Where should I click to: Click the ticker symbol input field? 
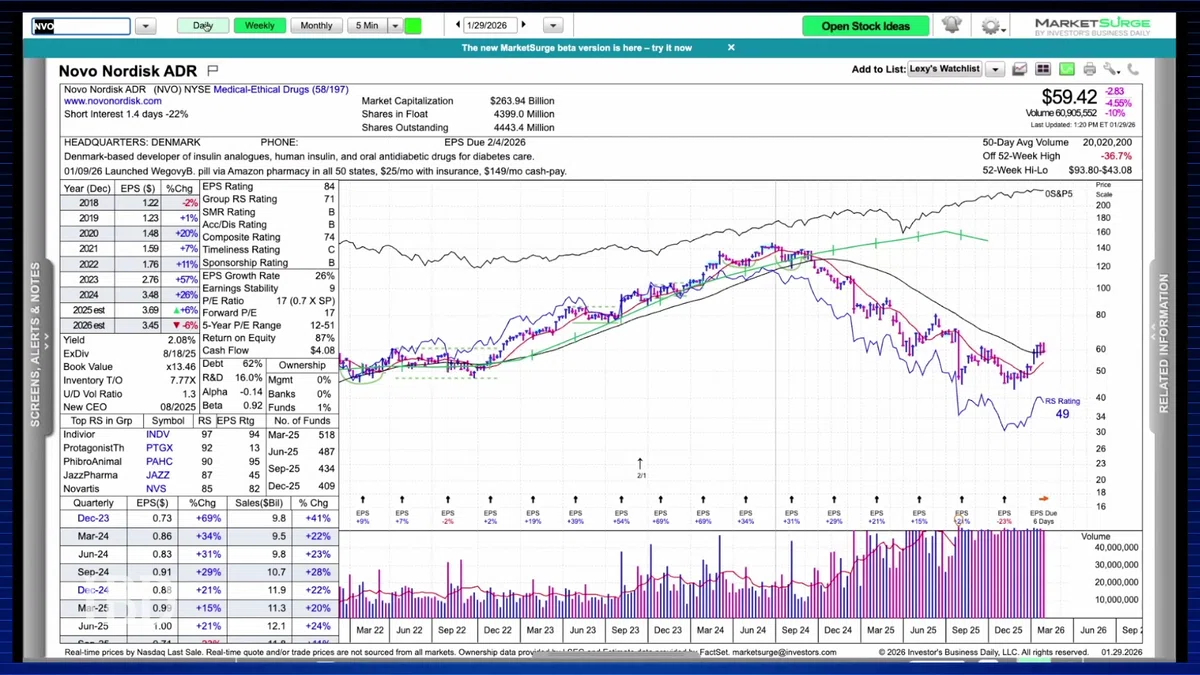tap(82, 26)
